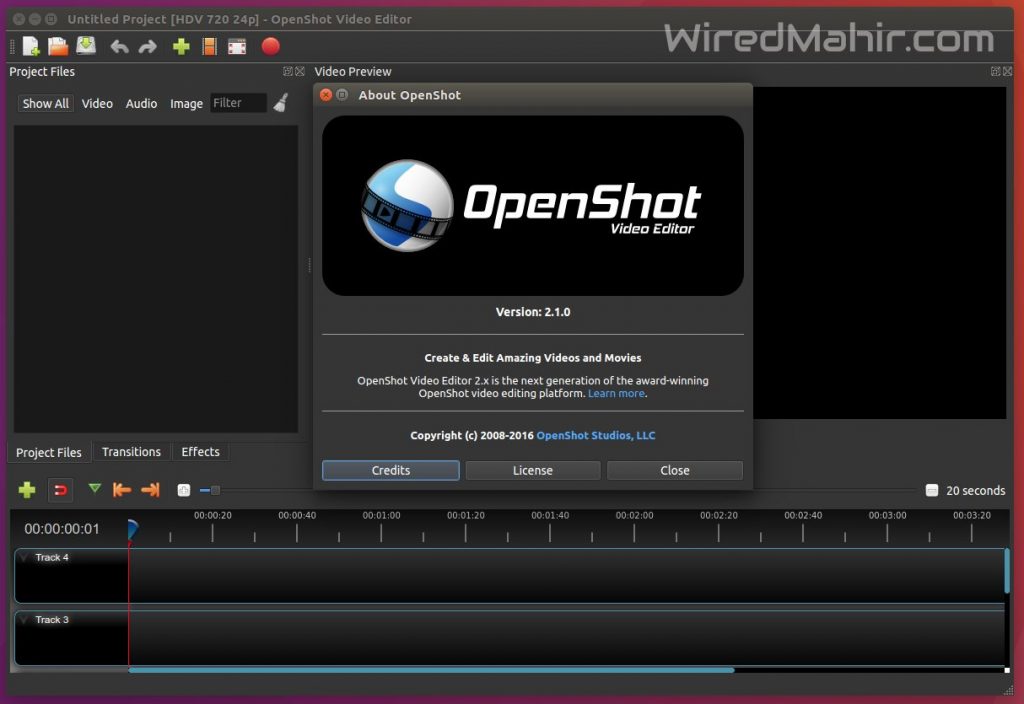Click the Save Project icon
1024x704 pixels.
(x=85, y=46)
